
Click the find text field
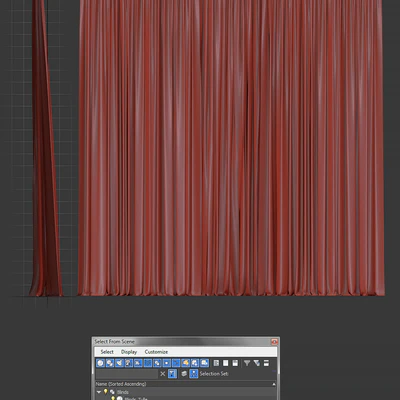point(127,374)
